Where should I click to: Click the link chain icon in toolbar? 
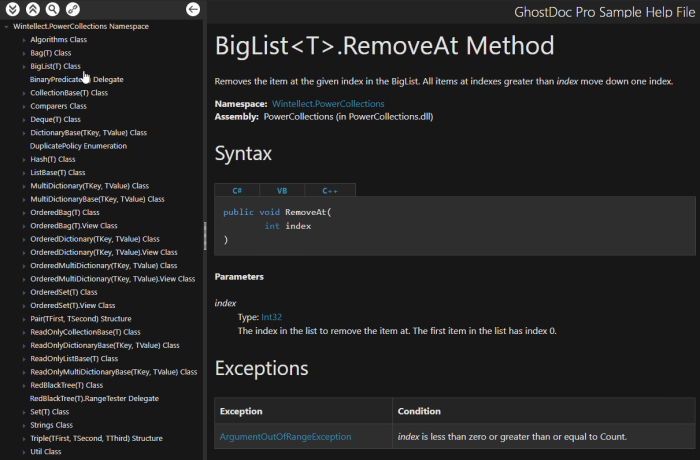pos(73,9)
